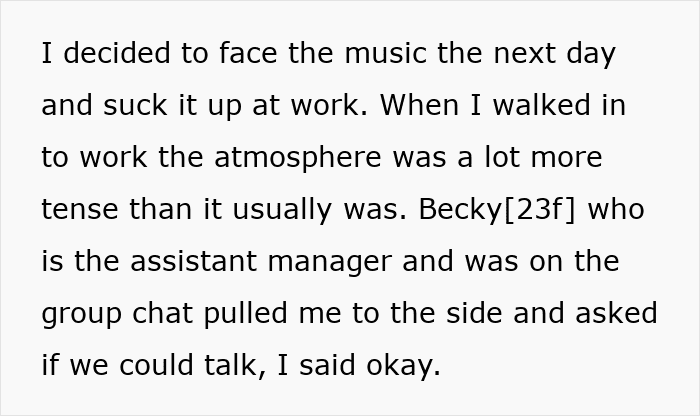Click the word "side"
The width and height of the screenshot is (700, 416).
(x=474, y=313)
